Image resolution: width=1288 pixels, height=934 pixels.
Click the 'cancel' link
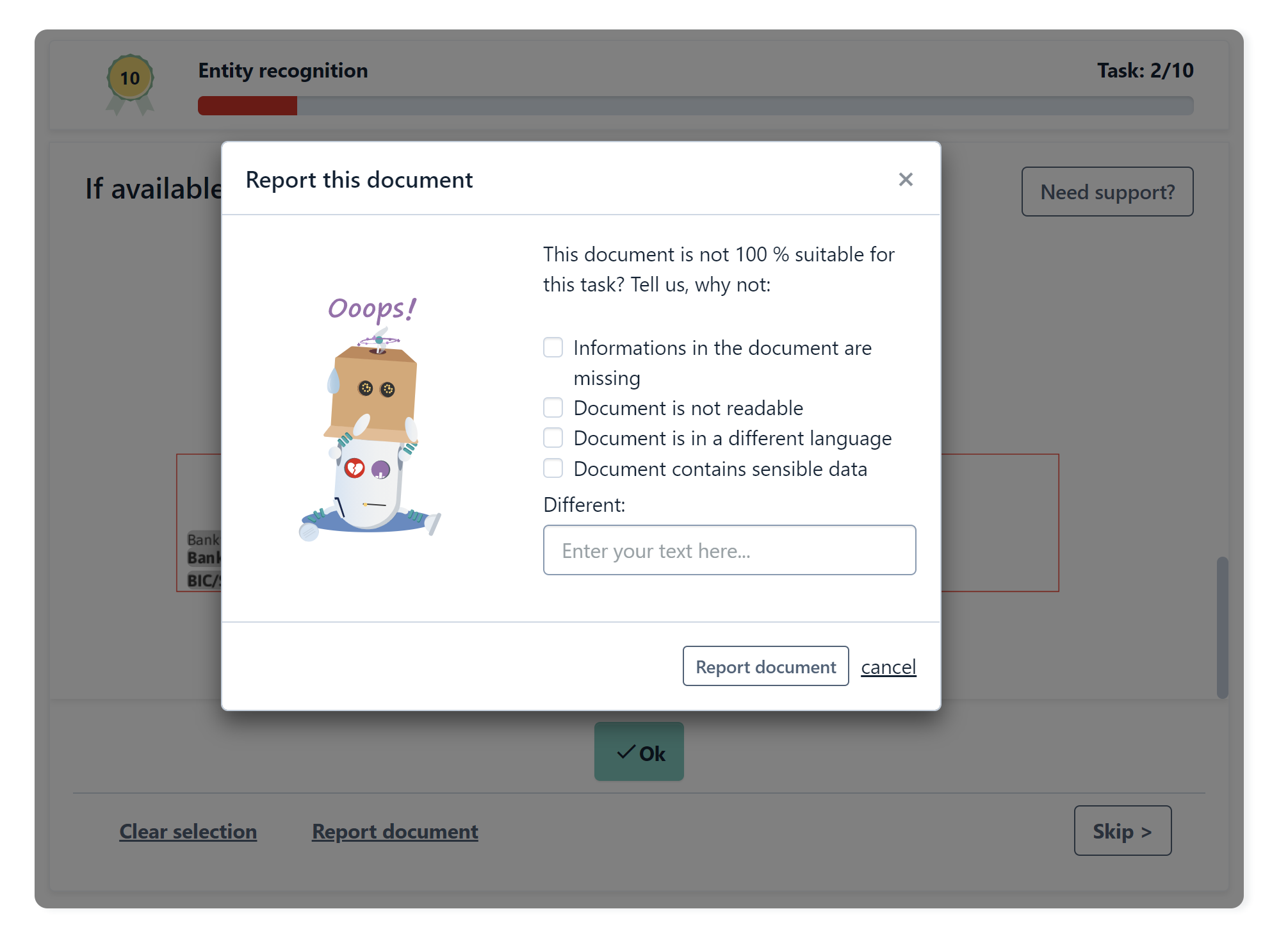pos(888,667)
